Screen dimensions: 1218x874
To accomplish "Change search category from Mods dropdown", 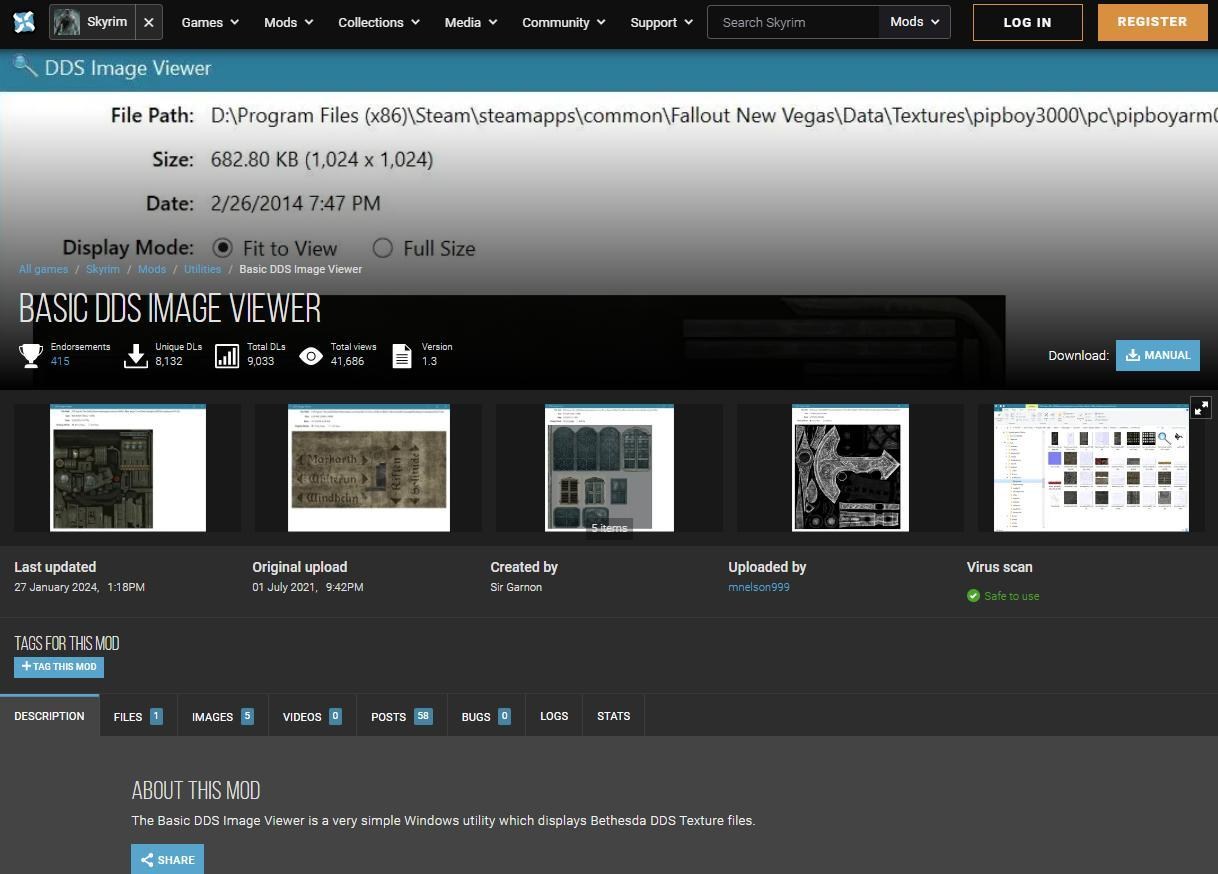I will click(x=914, y=22).
